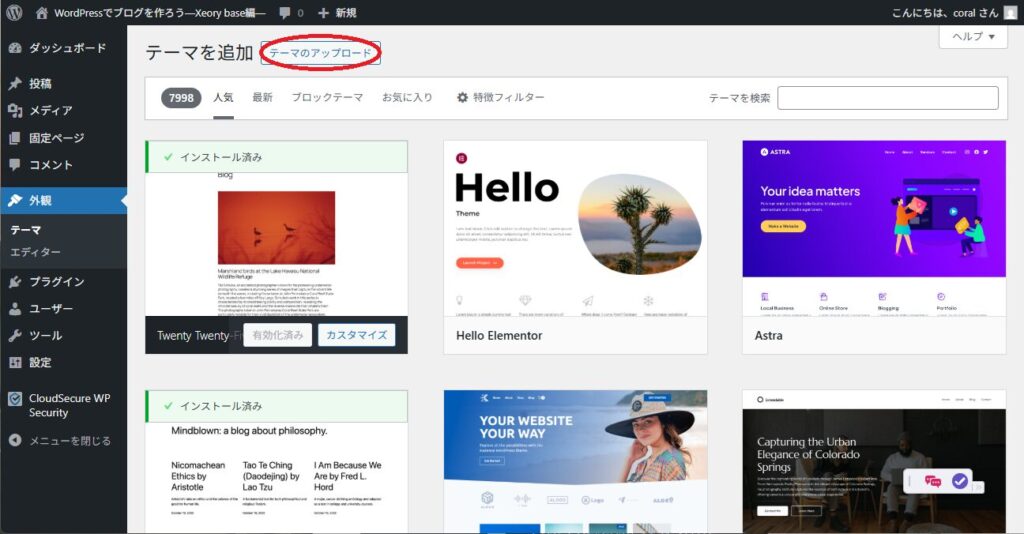
Task: Select the 最新 filter tab
Action: click(x=263, y=97)
